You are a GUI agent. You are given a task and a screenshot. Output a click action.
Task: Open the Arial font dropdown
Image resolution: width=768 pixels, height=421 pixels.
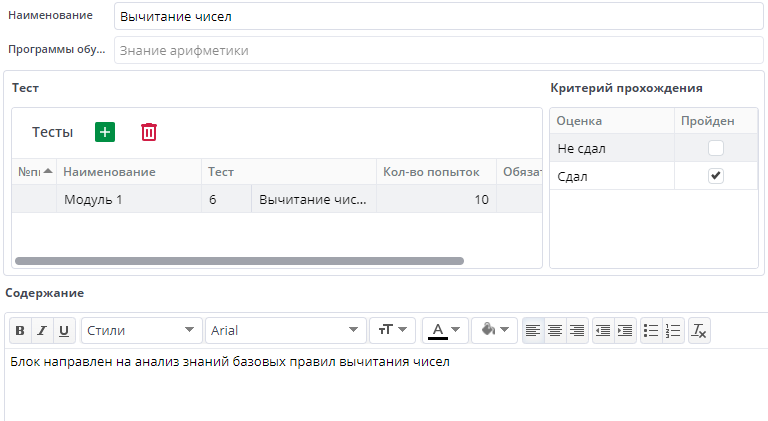[286, 330]
